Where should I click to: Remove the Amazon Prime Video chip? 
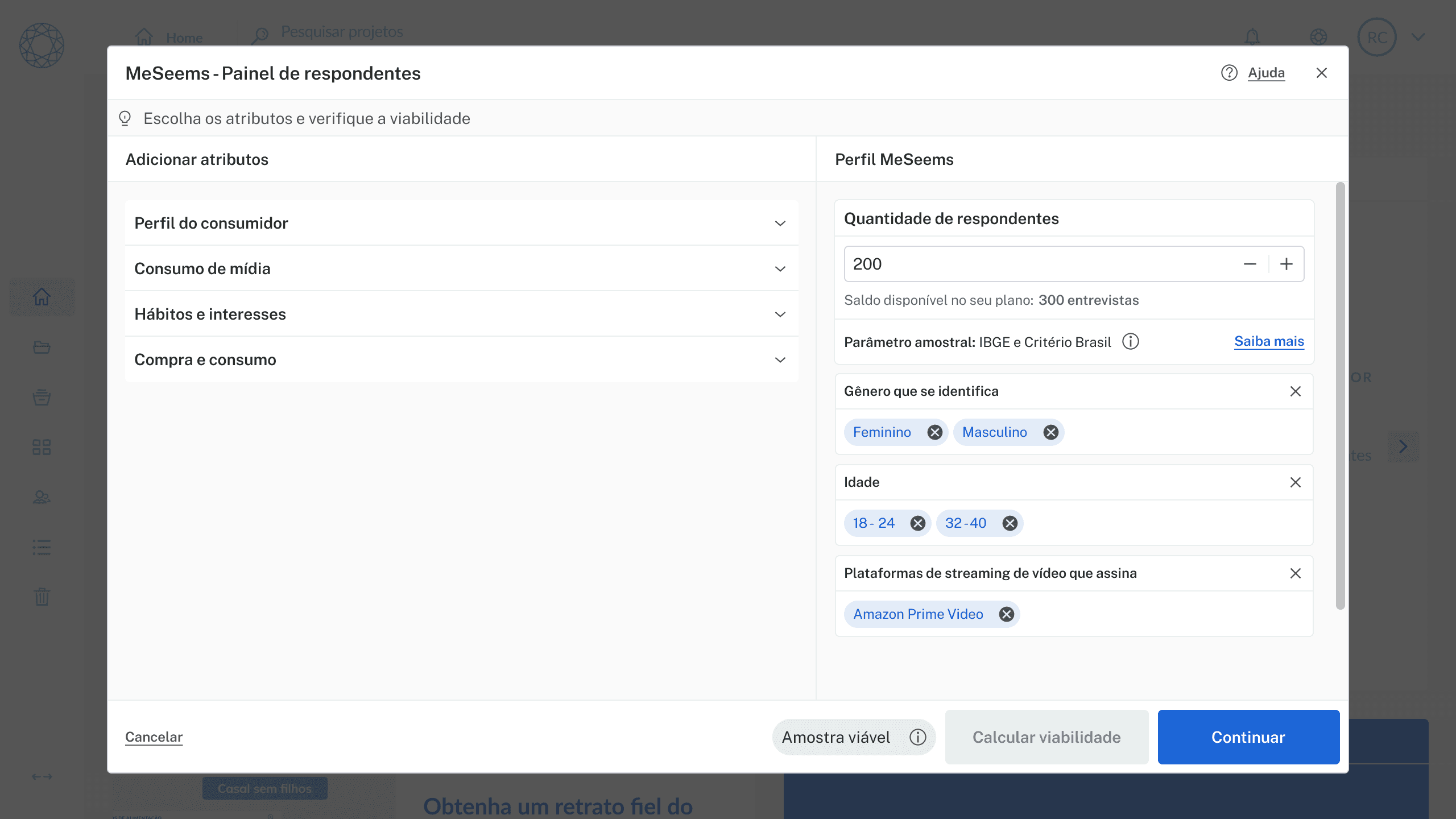1007,614
